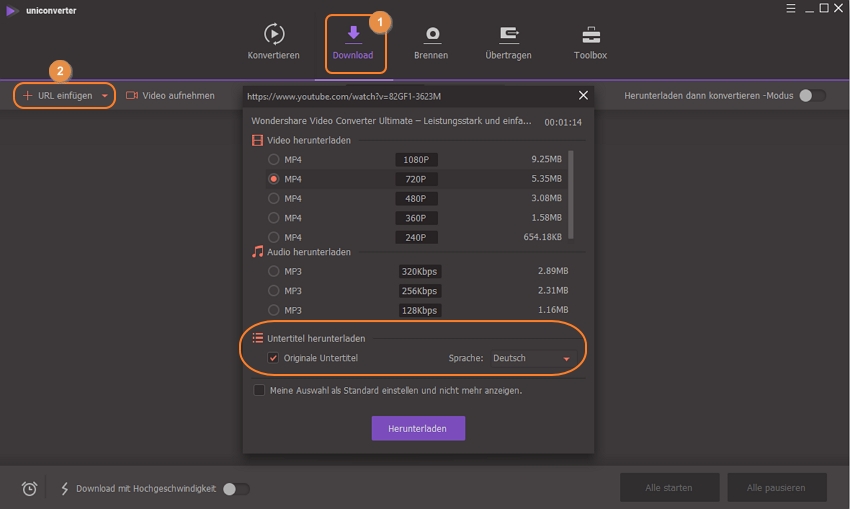The width and height of the screenshot is (850, 509).
Task: Close the download options dialog
Action: [x=583, y=95]
